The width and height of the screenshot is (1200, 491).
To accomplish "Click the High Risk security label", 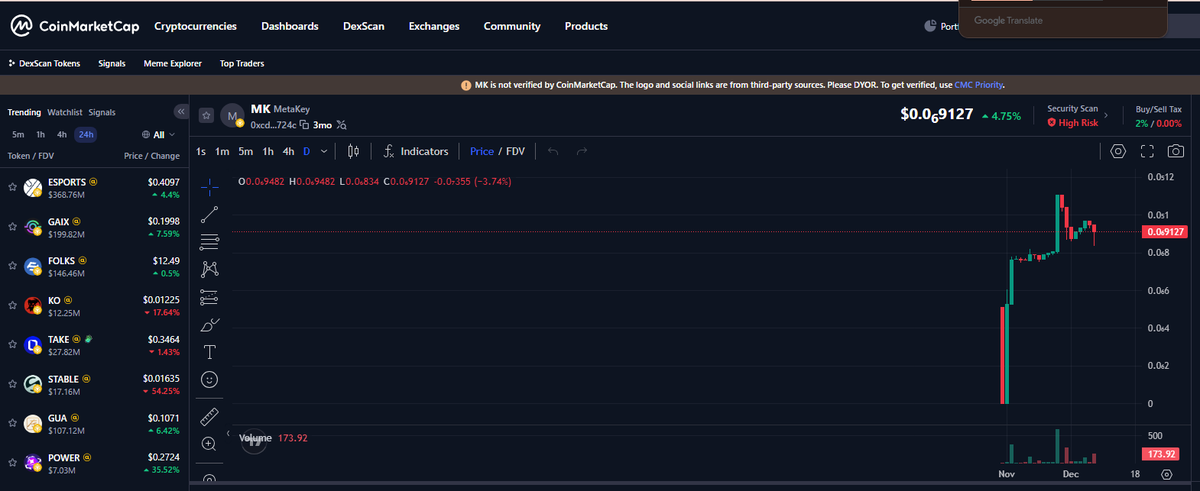I will 1072,122.
